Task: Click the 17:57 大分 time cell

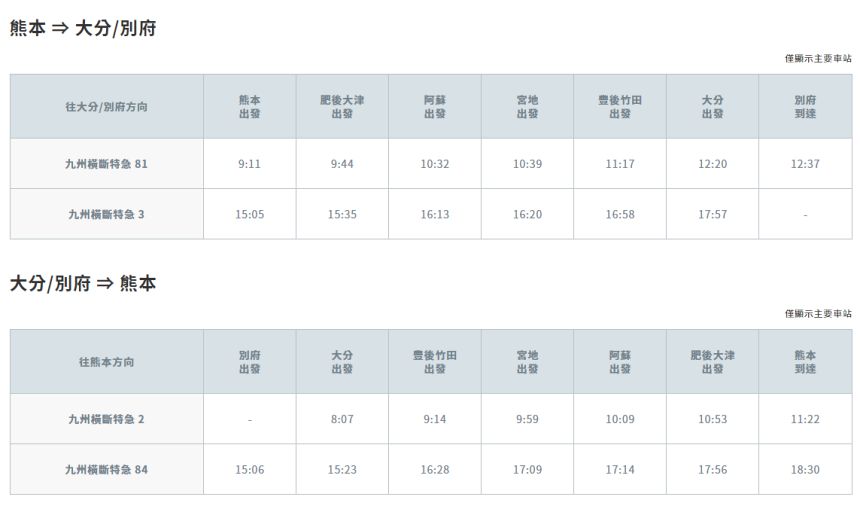Action: [712, 214]
